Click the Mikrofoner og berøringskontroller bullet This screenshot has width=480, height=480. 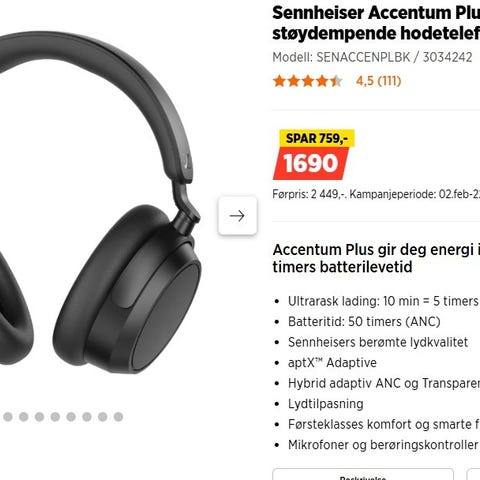click(383, 445)
